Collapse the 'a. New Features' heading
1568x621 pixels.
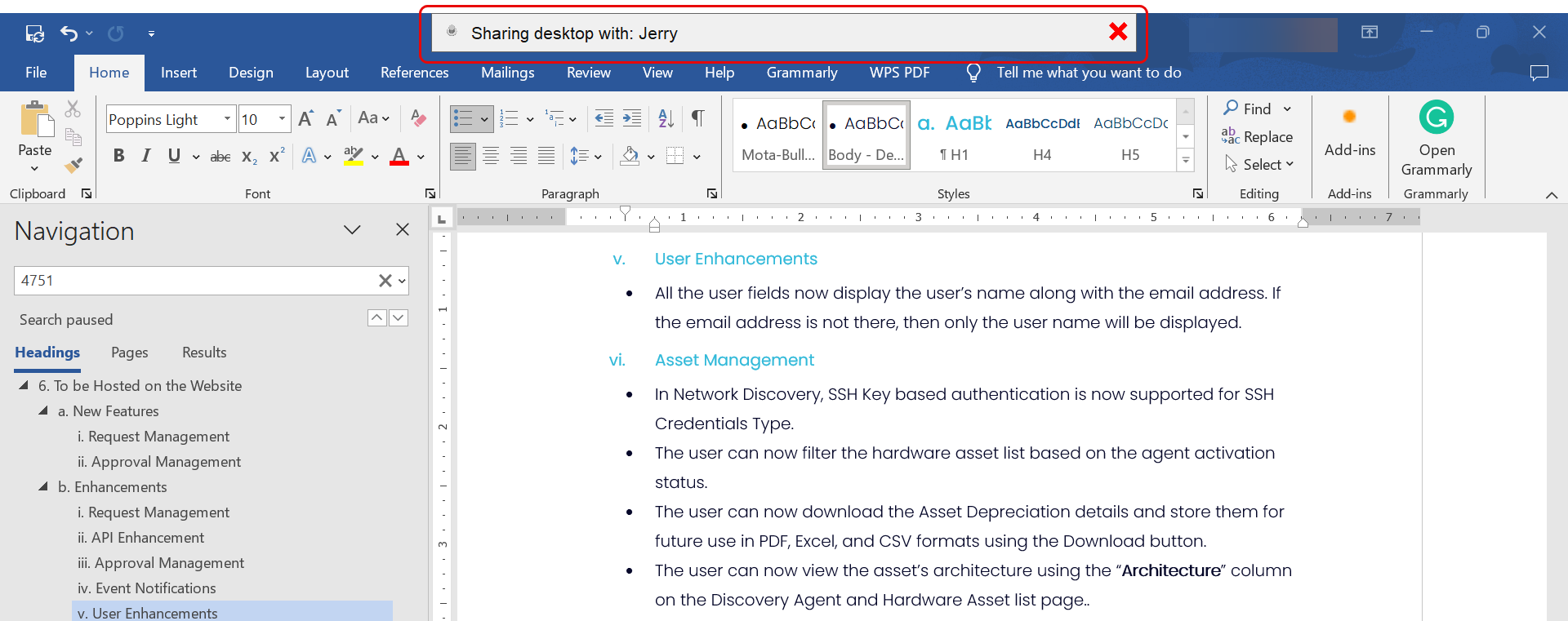point(43,411)
